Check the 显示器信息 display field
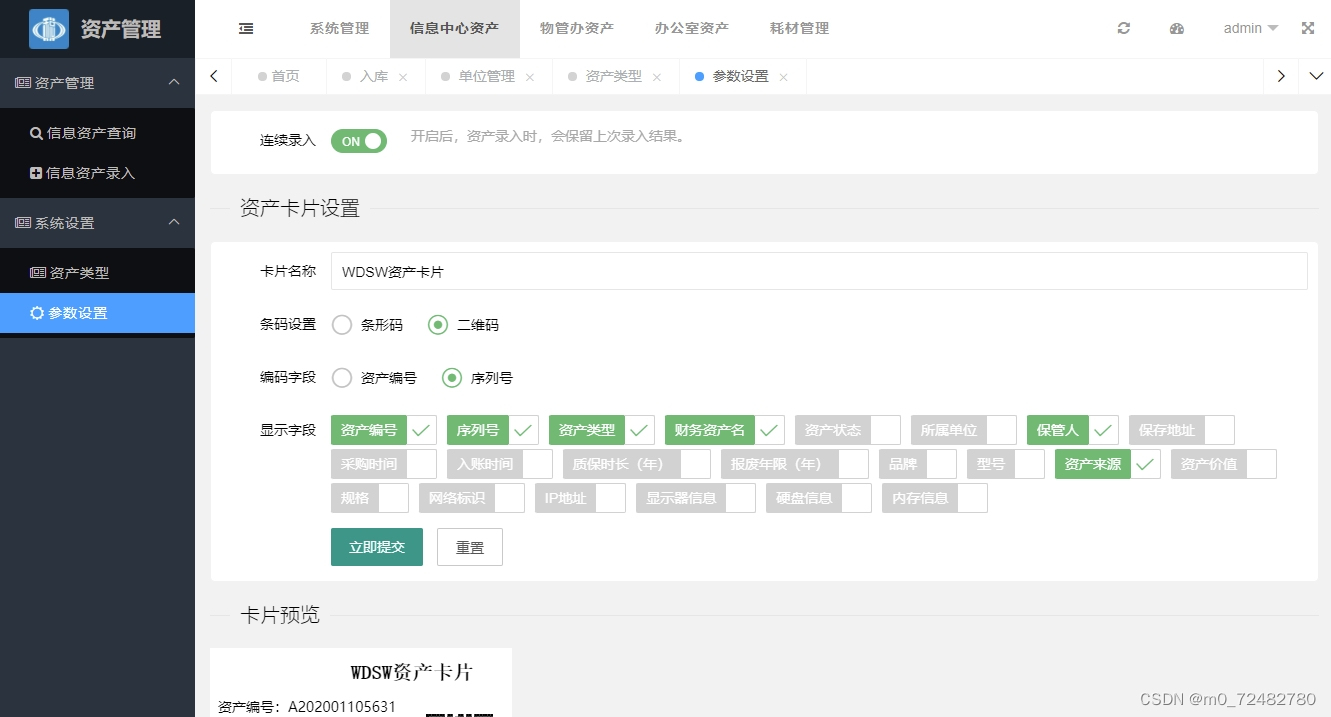Image resolution: width=1331 pixels, height=717 pixels. (696, 499)
